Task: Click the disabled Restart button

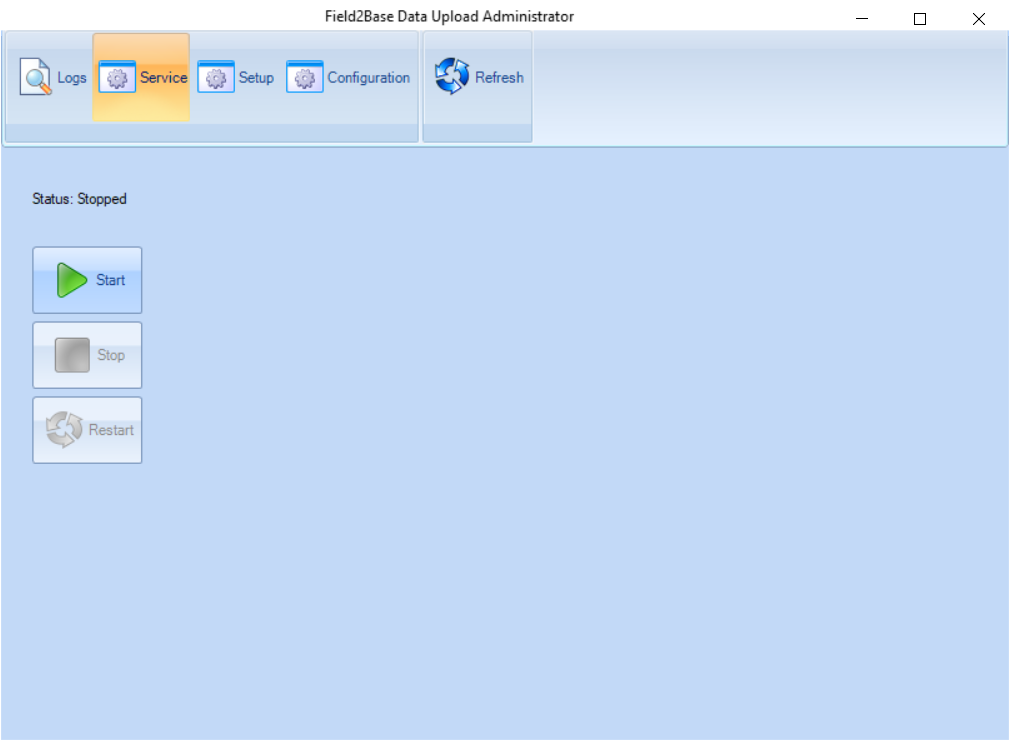Action: click(88, 430)
